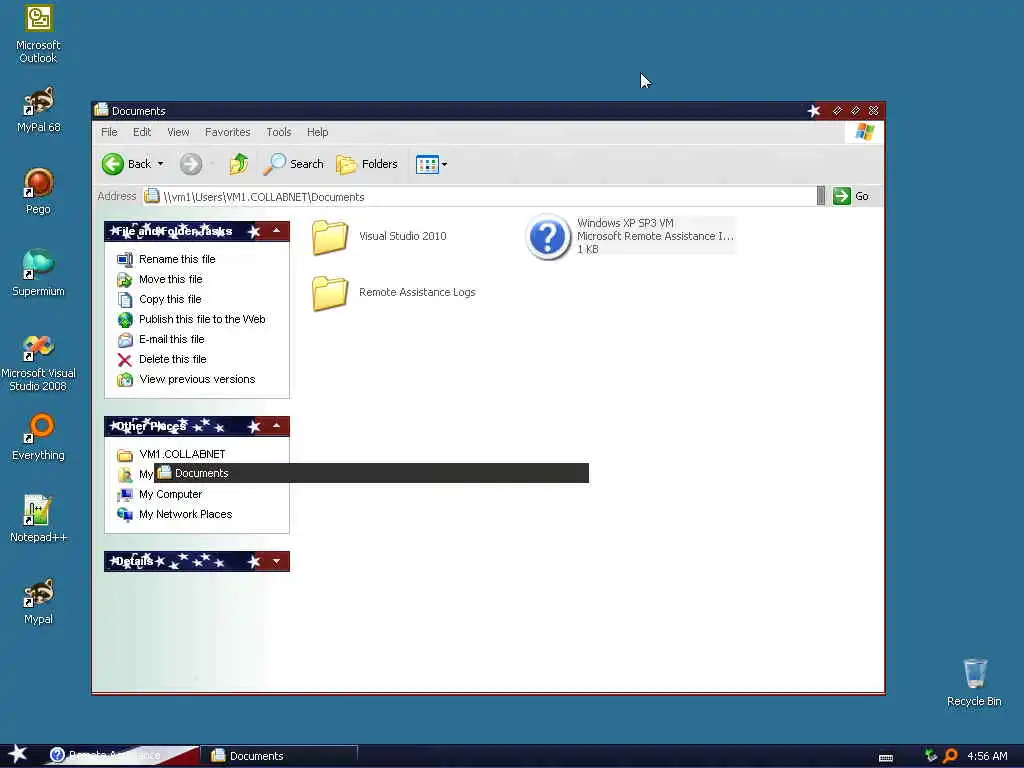Click the star button in Documents title bar
1024x768 pixels.
coord(814,111)
